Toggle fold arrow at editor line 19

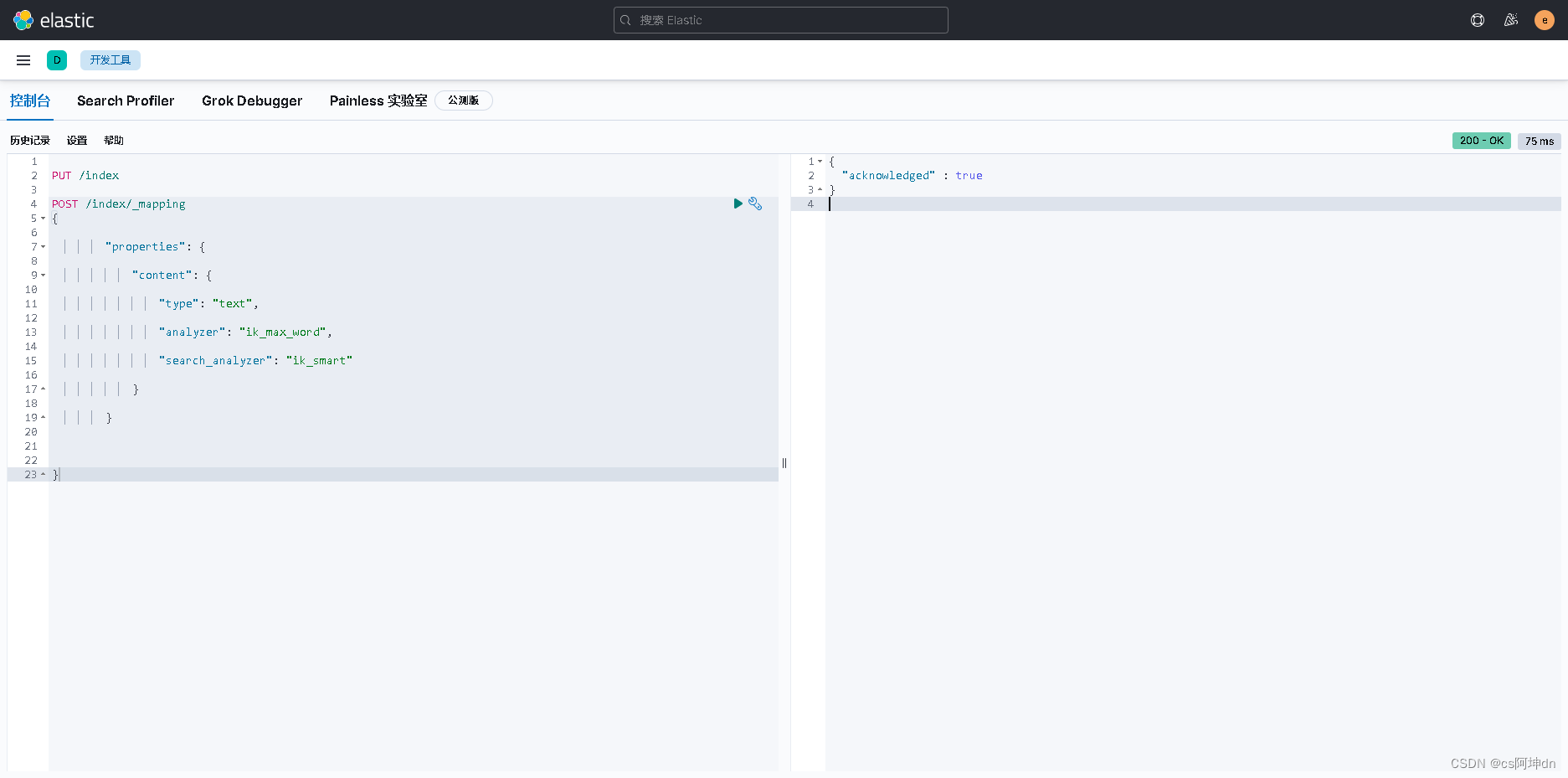[44, 418]
